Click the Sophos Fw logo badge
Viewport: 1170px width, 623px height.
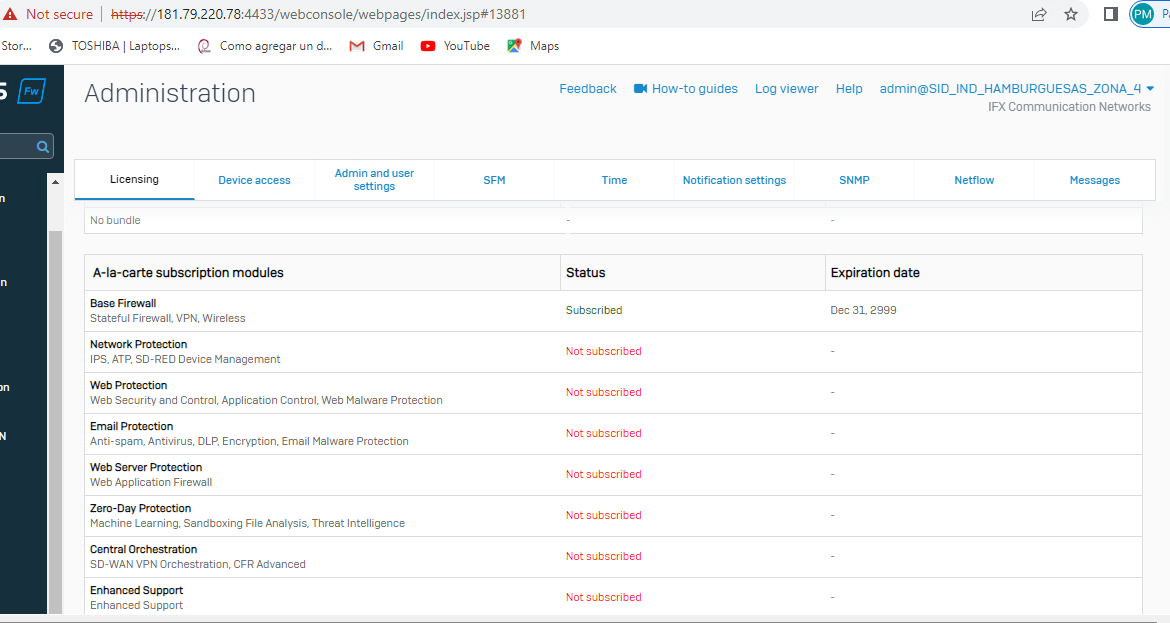click(x=32, y=92)
